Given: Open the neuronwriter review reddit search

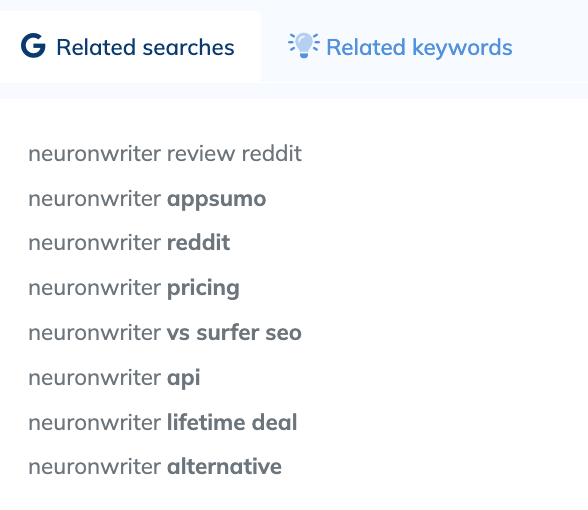Looking at the screenshot, I should tap(165, 153).
